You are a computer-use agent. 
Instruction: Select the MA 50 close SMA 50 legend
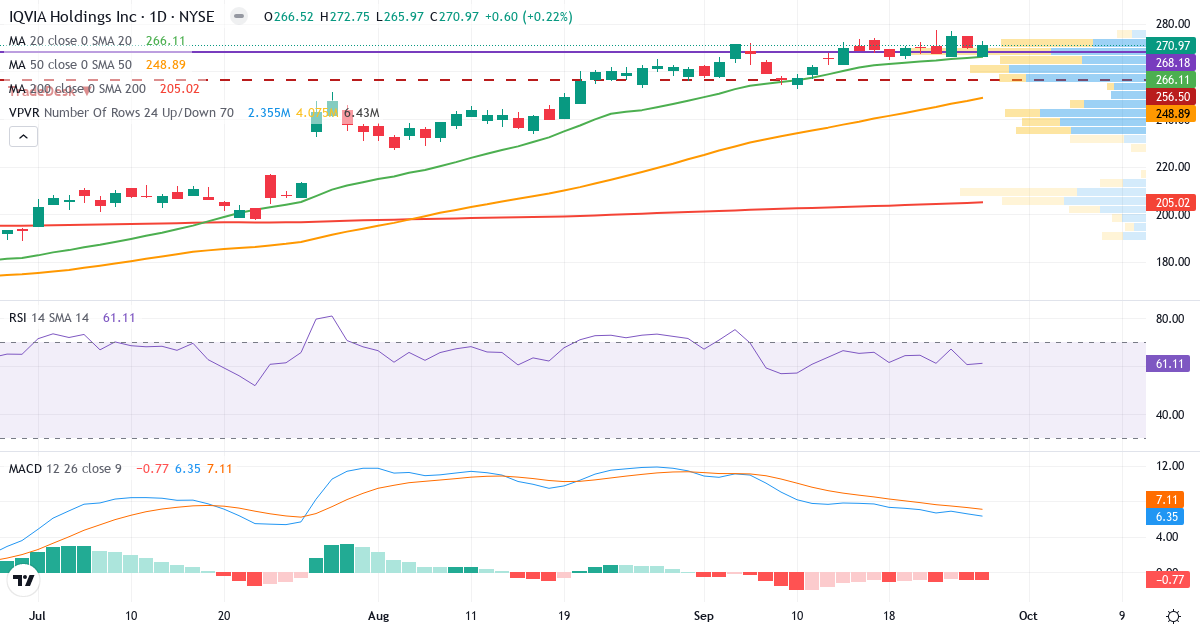point(70,65)
